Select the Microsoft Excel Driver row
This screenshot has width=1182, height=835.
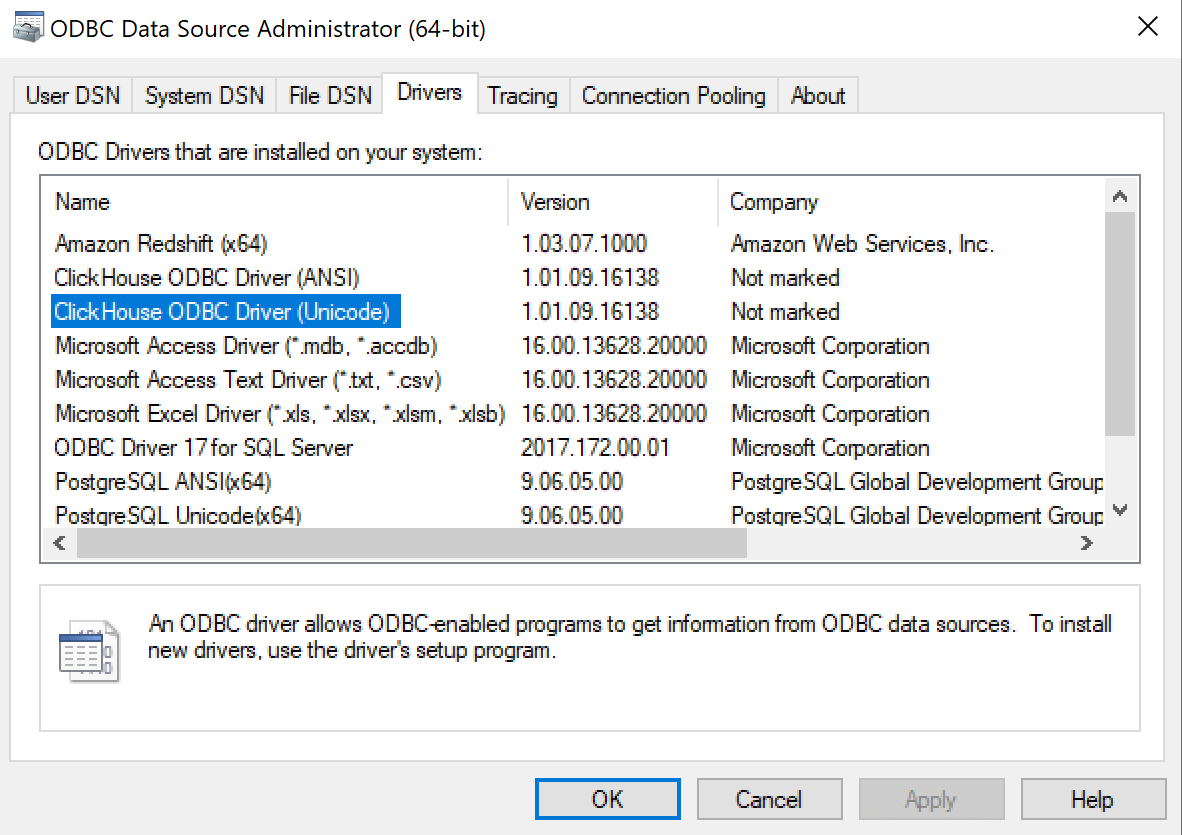pyautogui.click(x=280, y=414)
